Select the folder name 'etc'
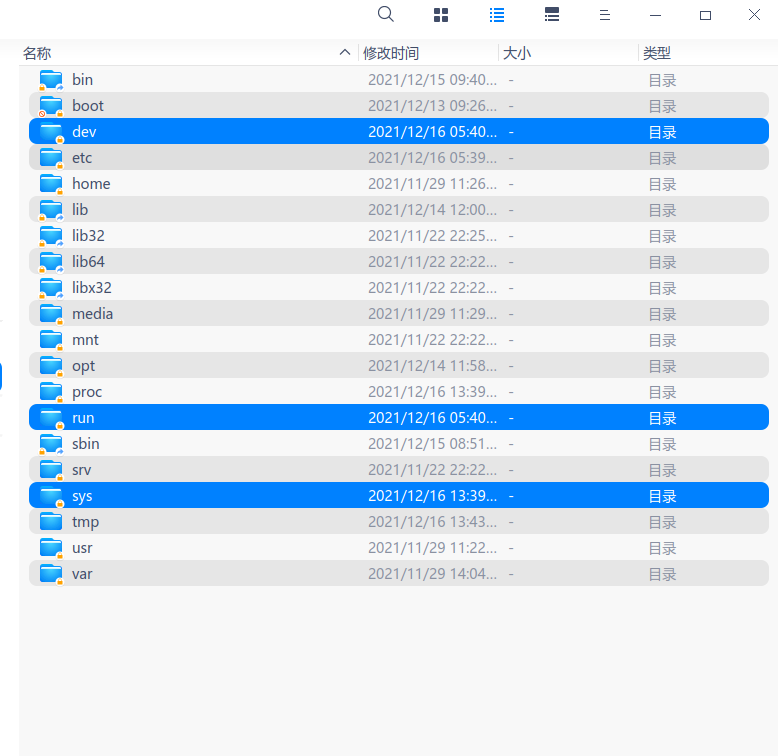The height and width of the screenshot is (756, 778). click(82, 158)
